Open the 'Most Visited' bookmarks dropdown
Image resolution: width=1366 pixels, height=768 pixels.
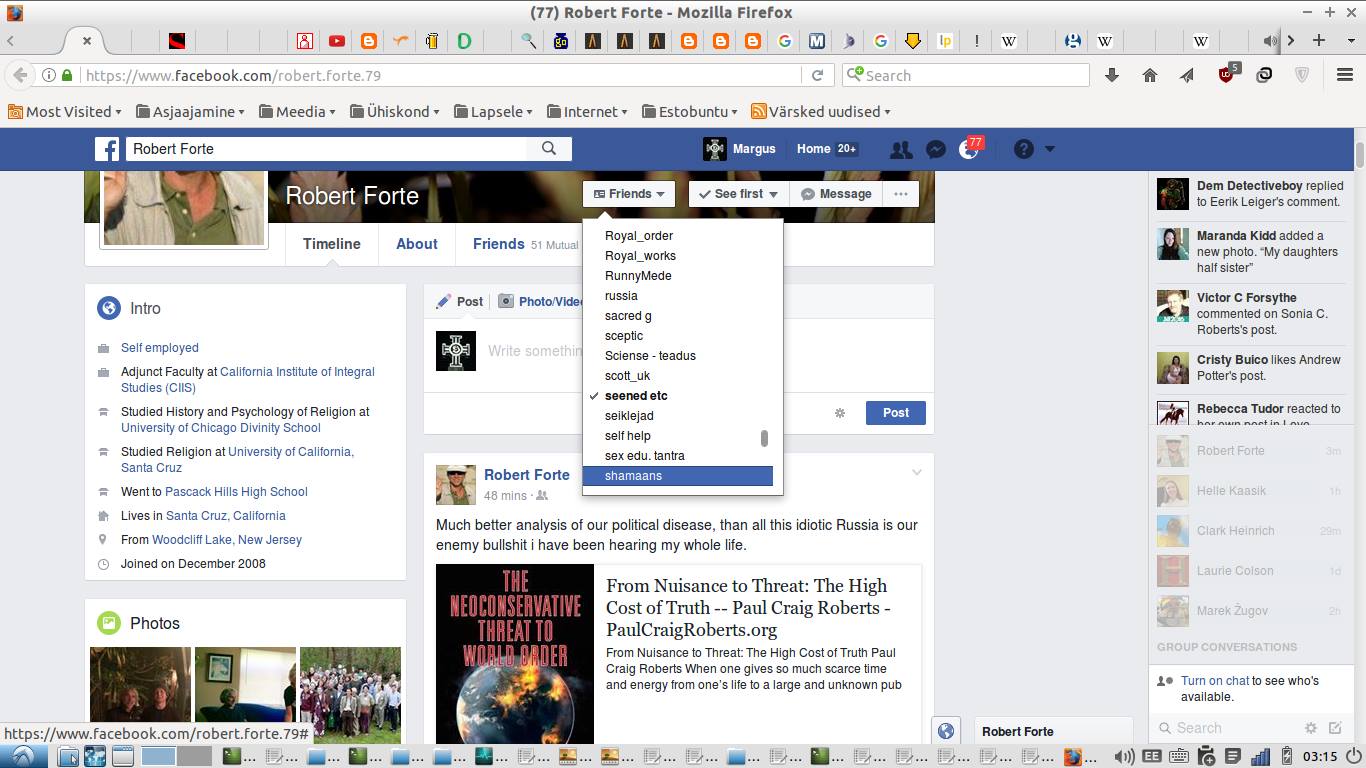pos(65,112)
